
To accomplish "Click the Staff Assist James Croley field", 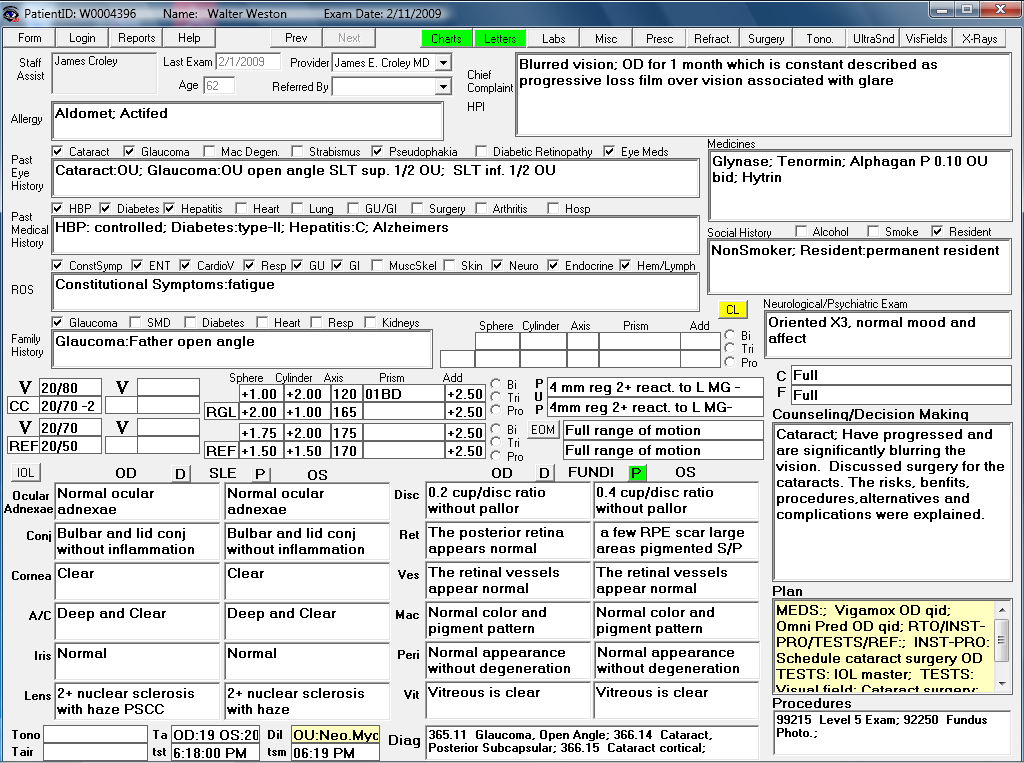I will [x=104, y=73].
